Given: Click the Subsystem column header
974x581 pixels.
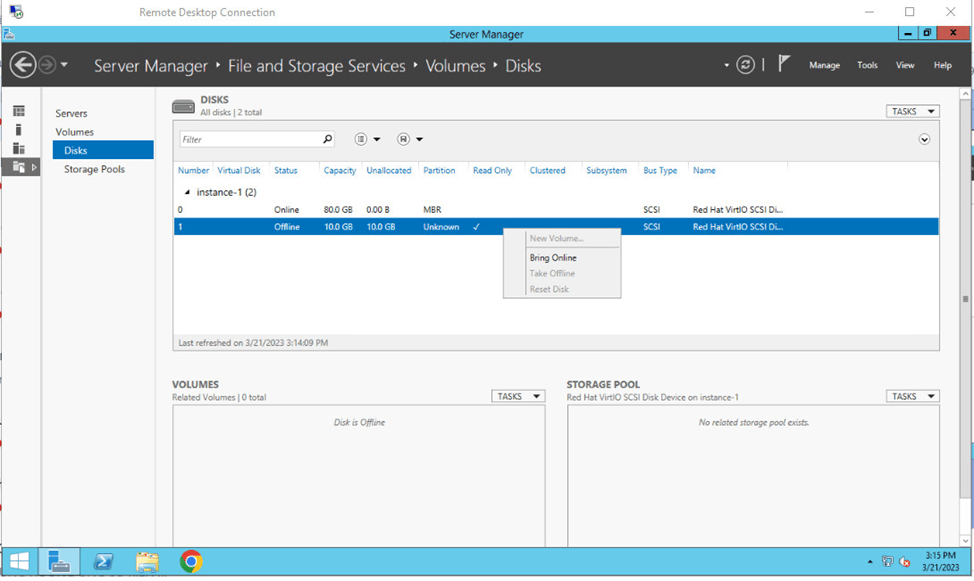Looking at the screenshot, I should pyautogui.click(x=606, y=170).
